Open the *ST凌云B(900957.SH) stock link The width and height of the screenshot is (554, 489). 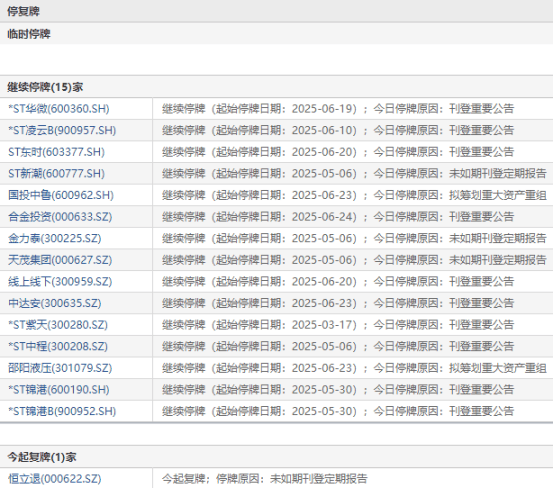[x=62, y=130]
